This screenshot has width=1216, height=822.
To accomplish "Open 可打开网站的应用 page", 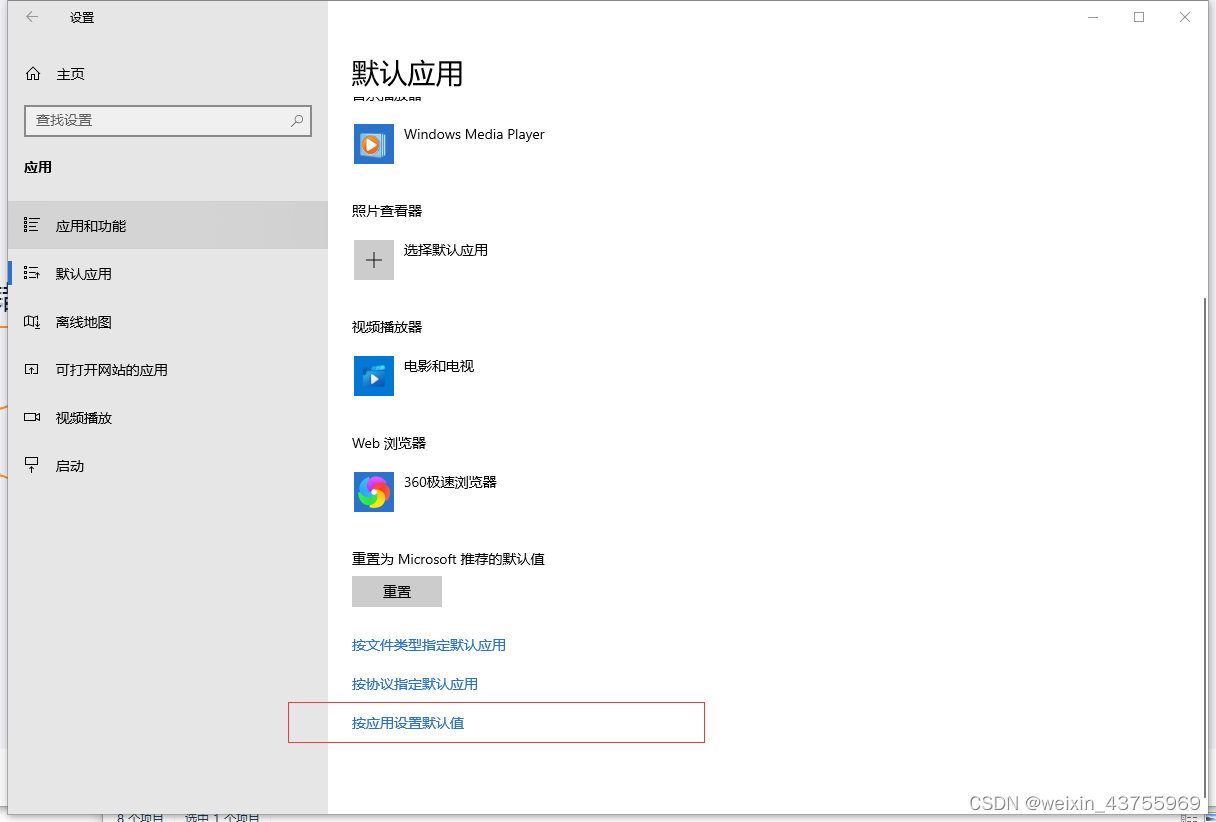I will (x=168, y=370).
